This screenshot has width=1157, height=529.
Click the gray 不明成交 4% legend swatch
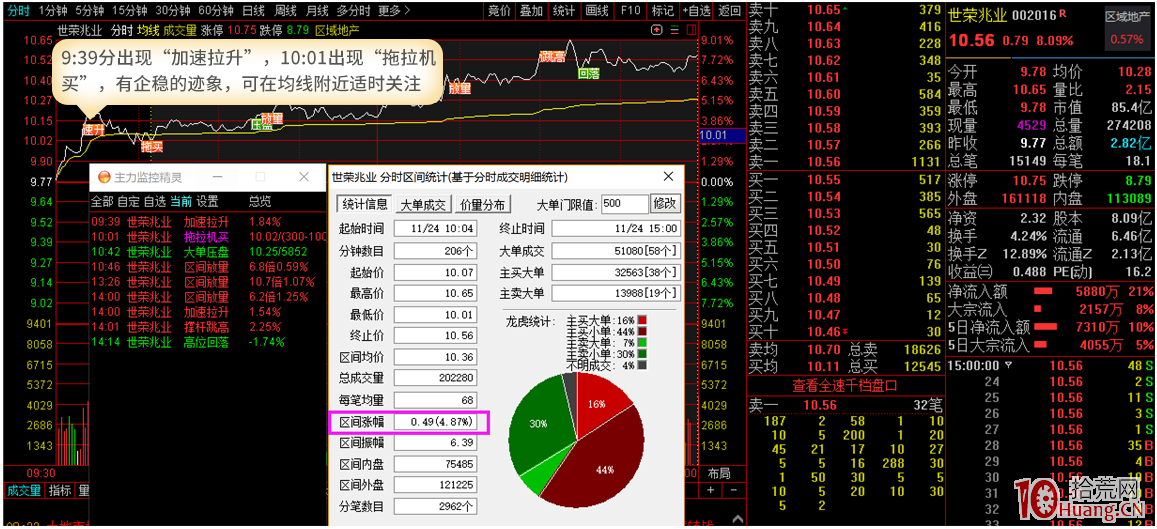642,364
